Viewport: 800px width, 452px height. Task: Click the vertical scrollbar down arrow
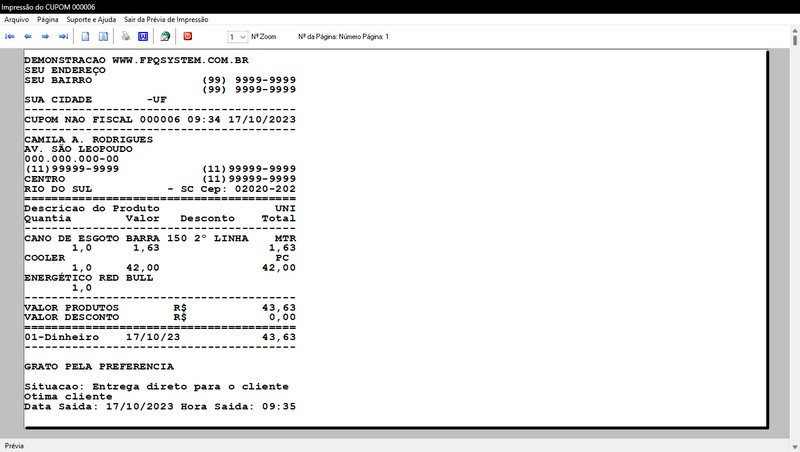point(795,447)
